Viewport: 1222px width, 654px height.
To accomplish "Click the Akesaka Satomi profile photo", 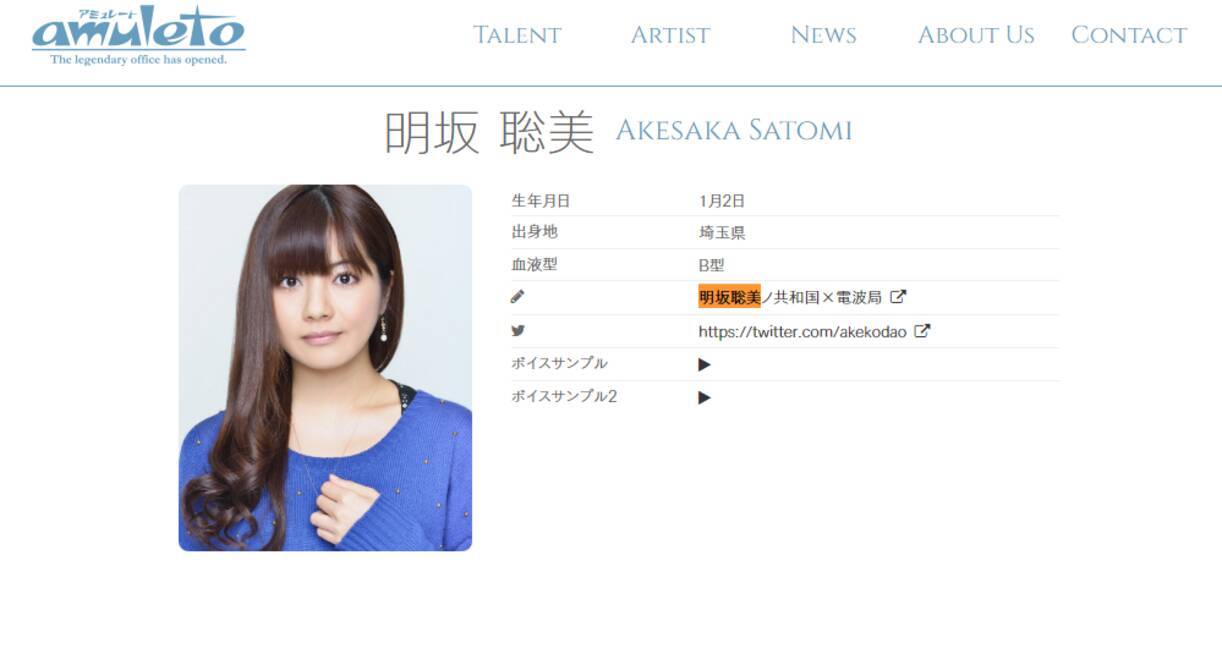I will 325,367.
